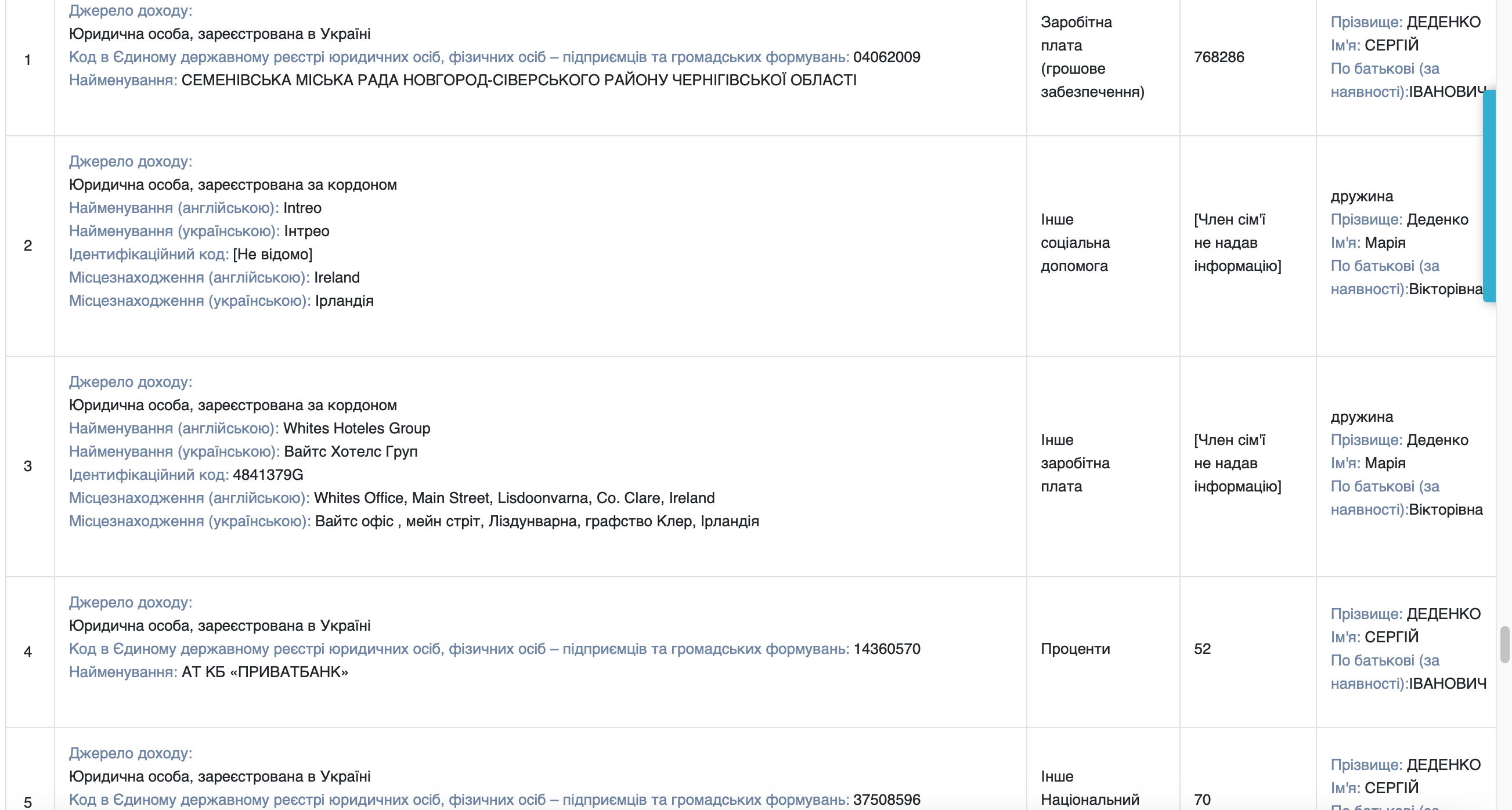Click interest amount 52 in row 4
This screenshot has width=1512, height=810.
pyautogui.click(x=1202, y=649)
